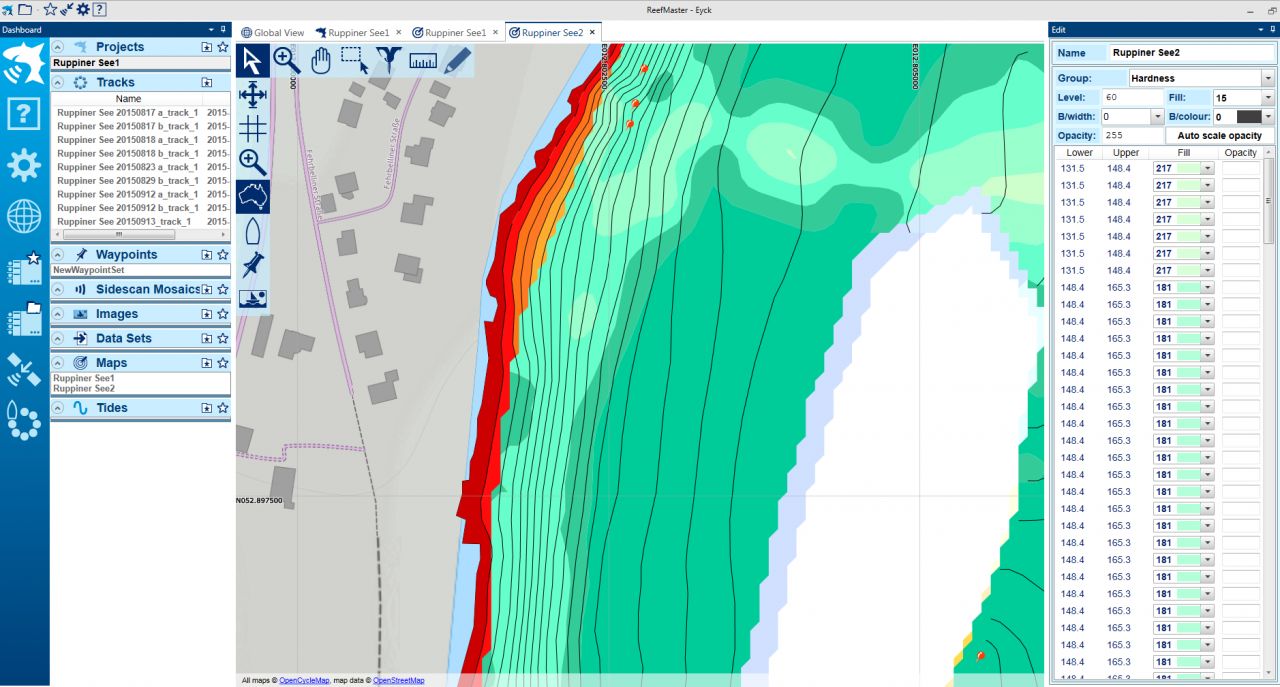Toggle the Australia background map icon
The width and height of the screenshot is (1280, 687).
click(x=253, y=197)
